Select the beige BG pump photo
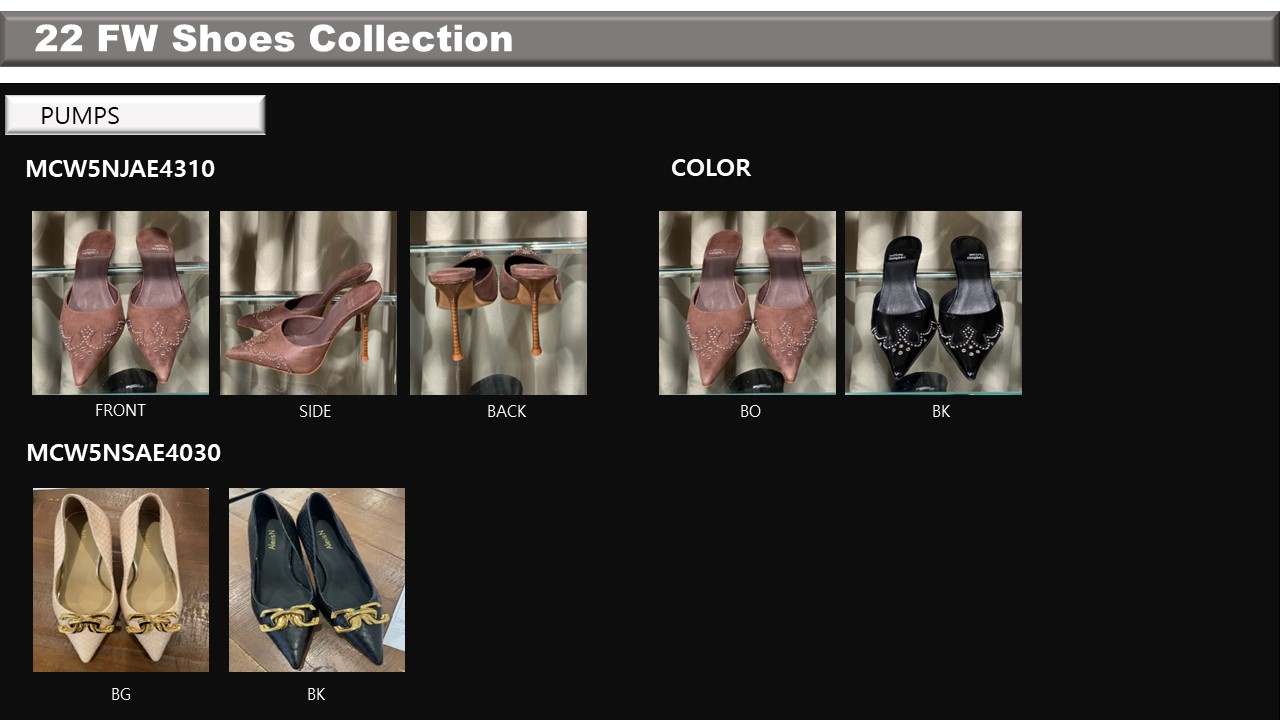Viewport: 1280px width, 720px height. [121, 580]
